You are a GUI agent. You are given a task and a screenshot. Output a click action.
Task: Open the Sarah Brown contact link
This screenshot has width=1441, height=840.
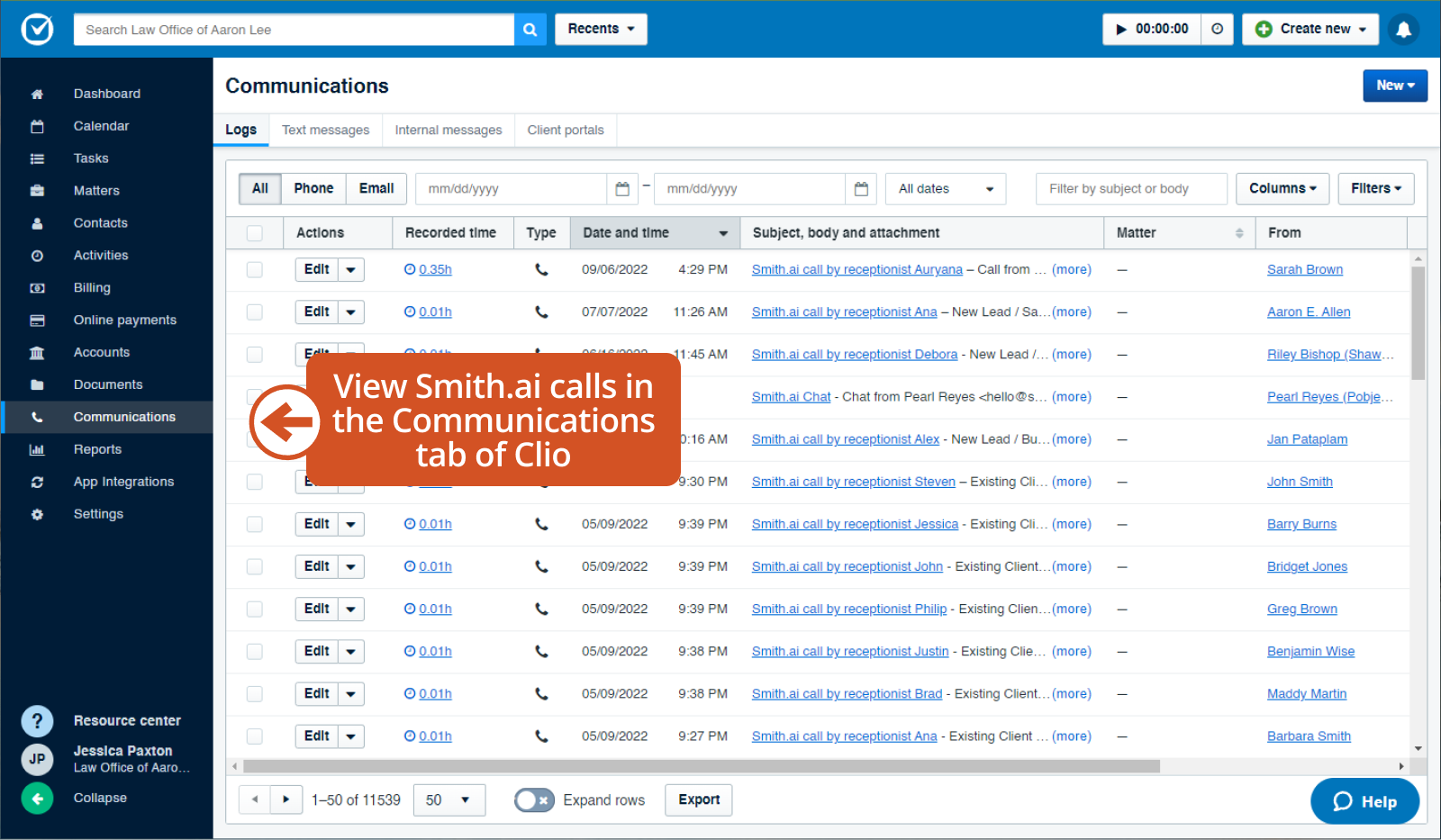(x=1304, y=268)
